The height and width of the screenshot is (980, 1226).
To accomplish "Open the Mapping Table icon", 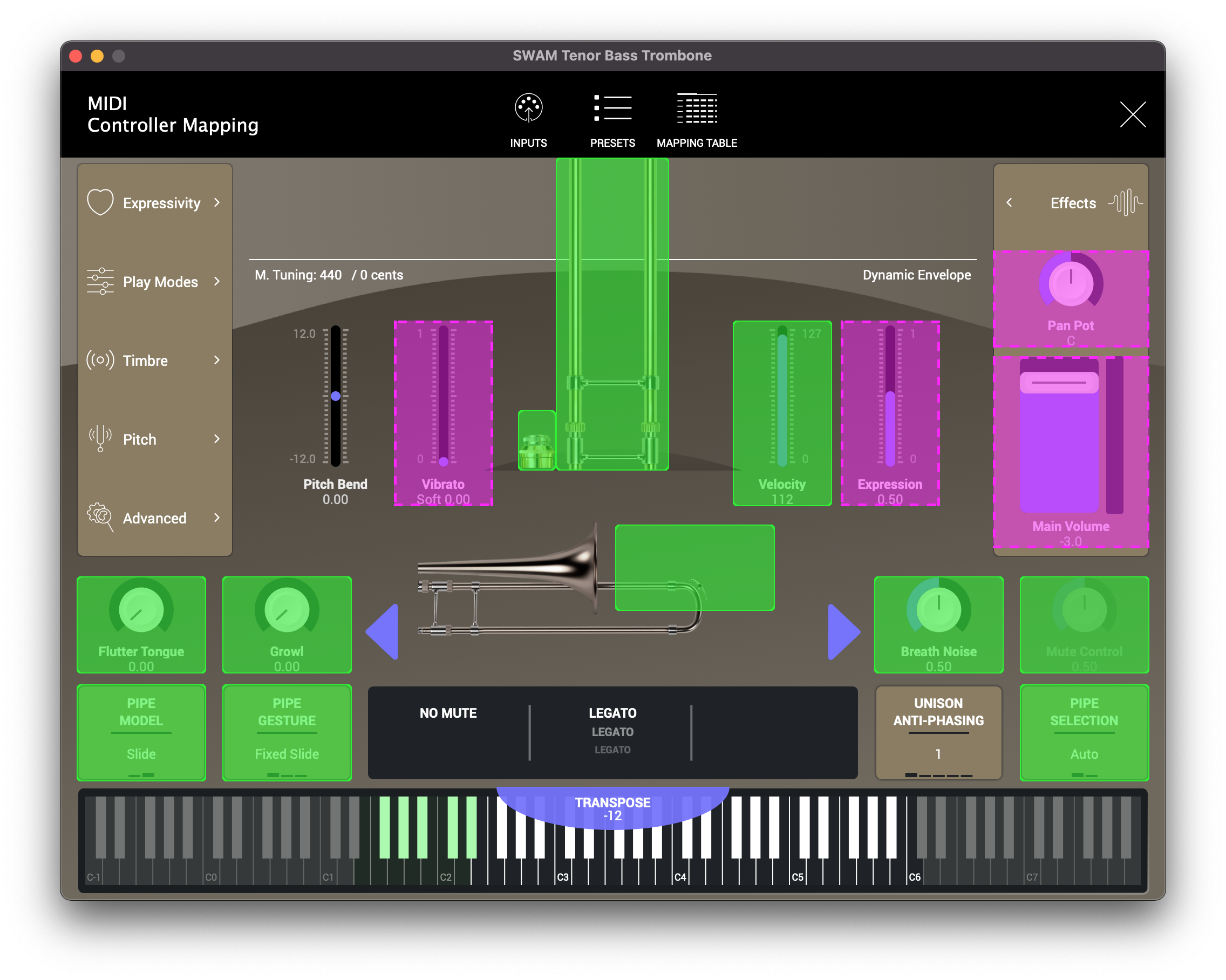I will pos(697,107).
